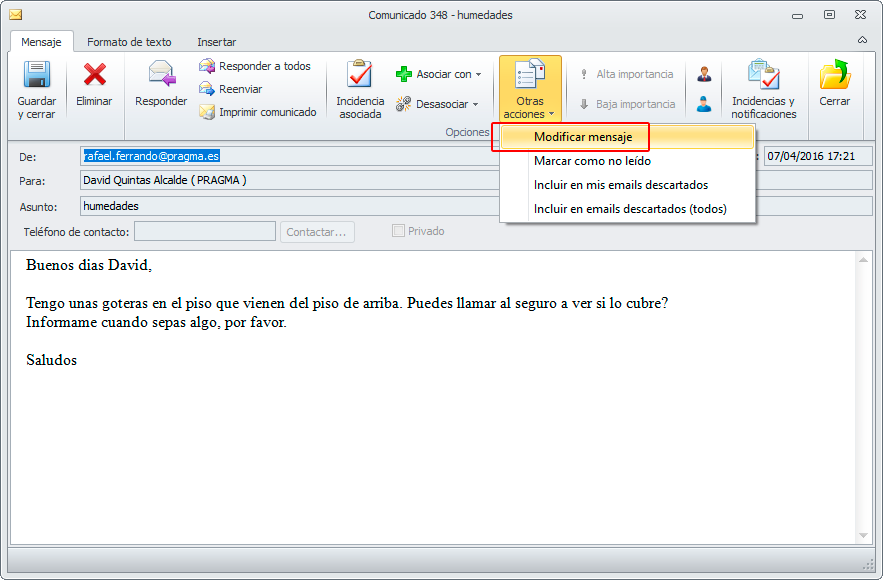The height and width of the screenshot is (580, 883).
Task: Click the Responder a todos label
Action: (265, 66)
